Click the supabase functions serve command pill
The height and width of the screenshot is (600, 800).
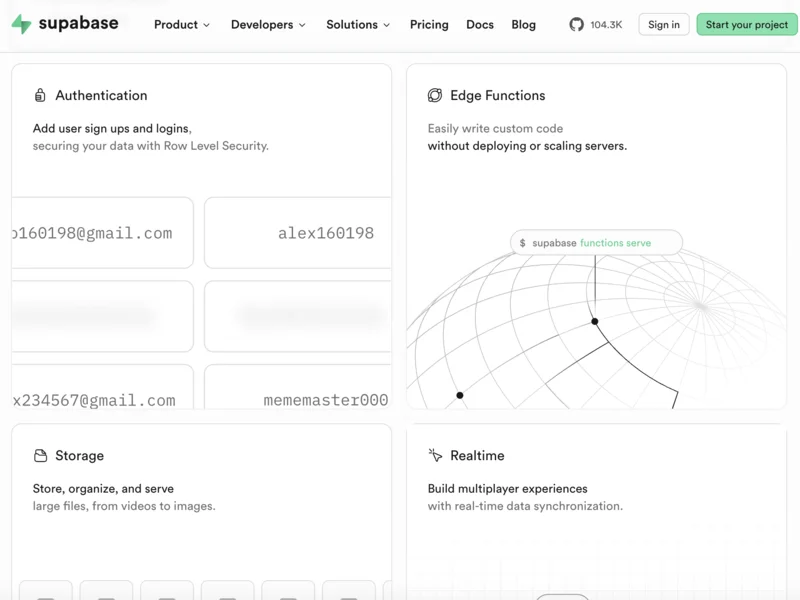coord(596,243)
